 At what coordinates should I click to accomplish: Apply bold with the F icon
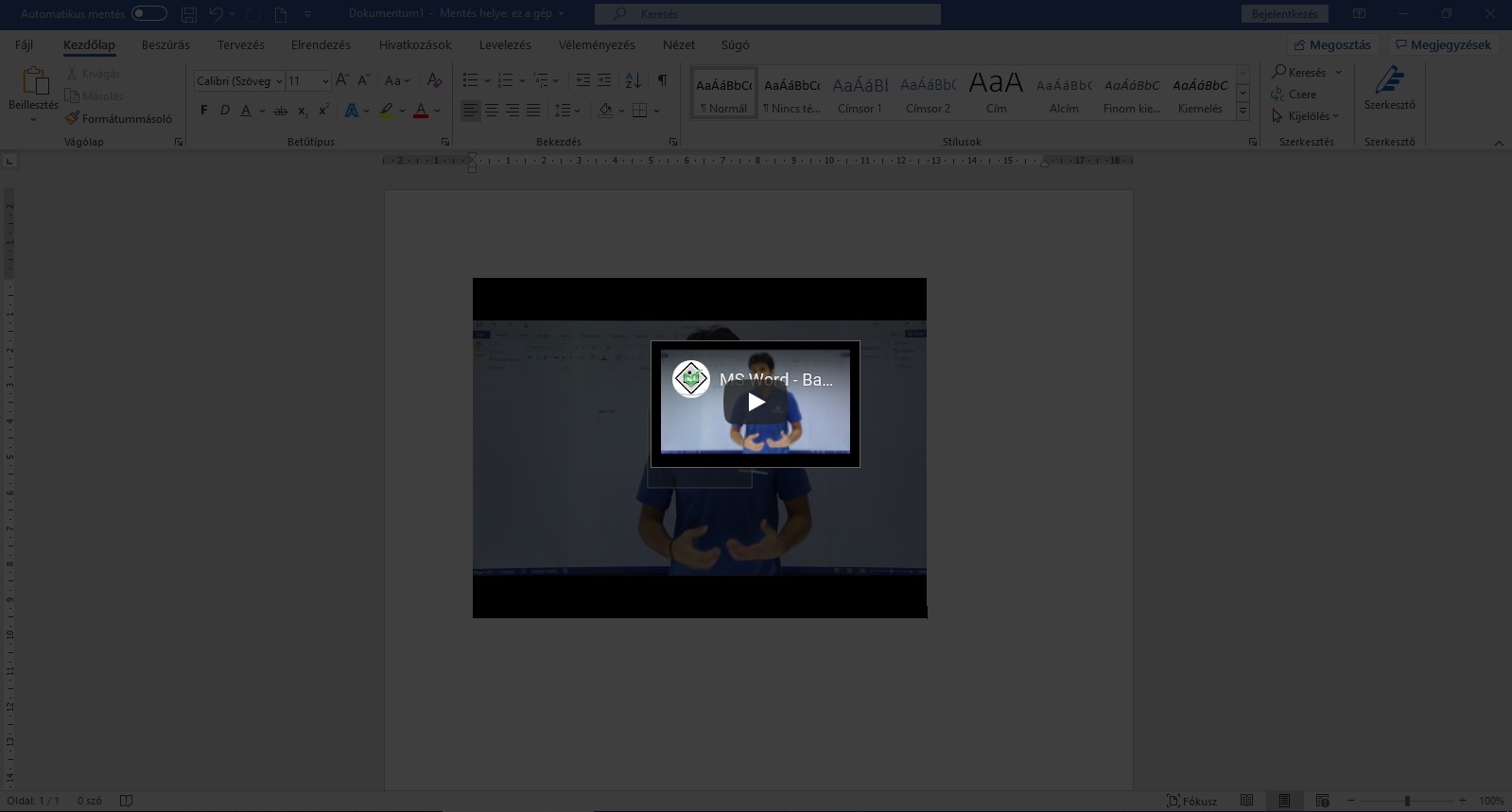[203, 111]
